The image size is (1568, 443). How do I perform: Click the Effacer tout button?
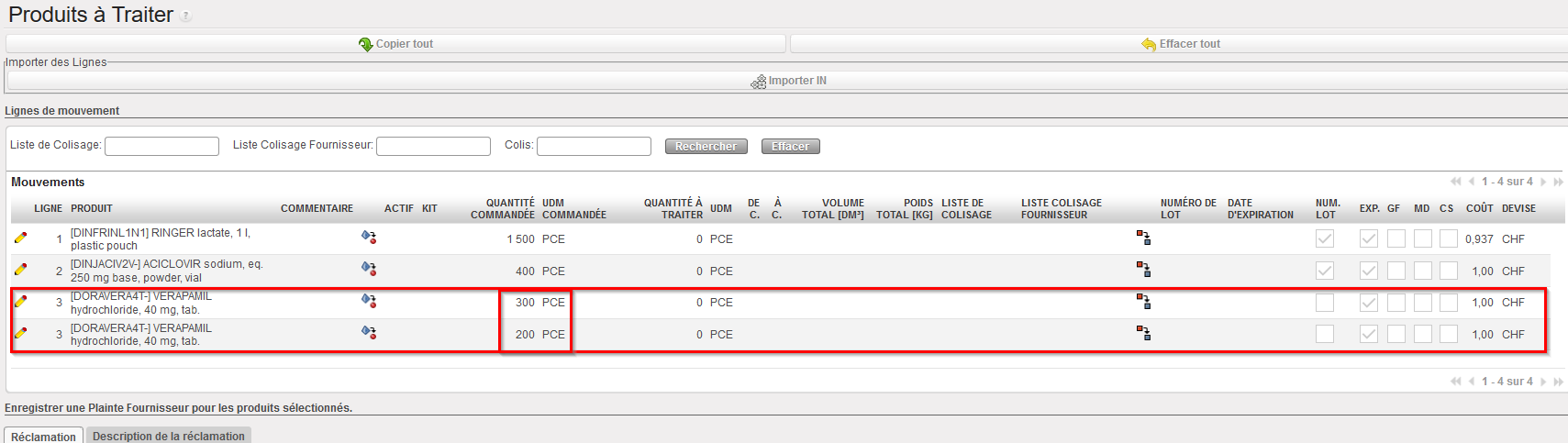pos(1180,44)
